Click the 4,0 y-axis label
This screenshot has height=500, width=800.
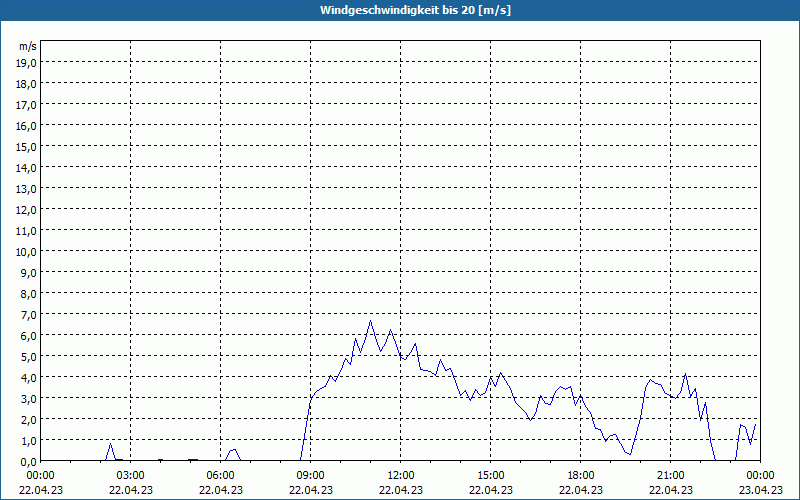[x=29, y=378]
